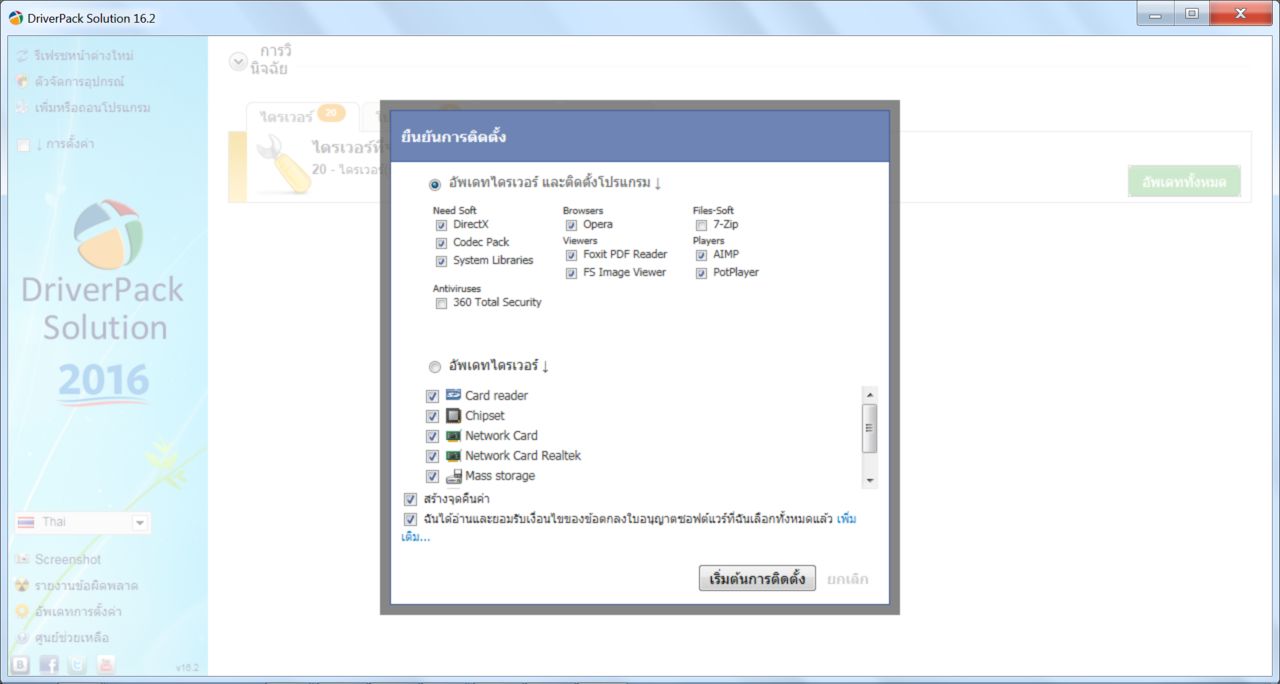Toggle the license agreement checkbox

point(410,520)
